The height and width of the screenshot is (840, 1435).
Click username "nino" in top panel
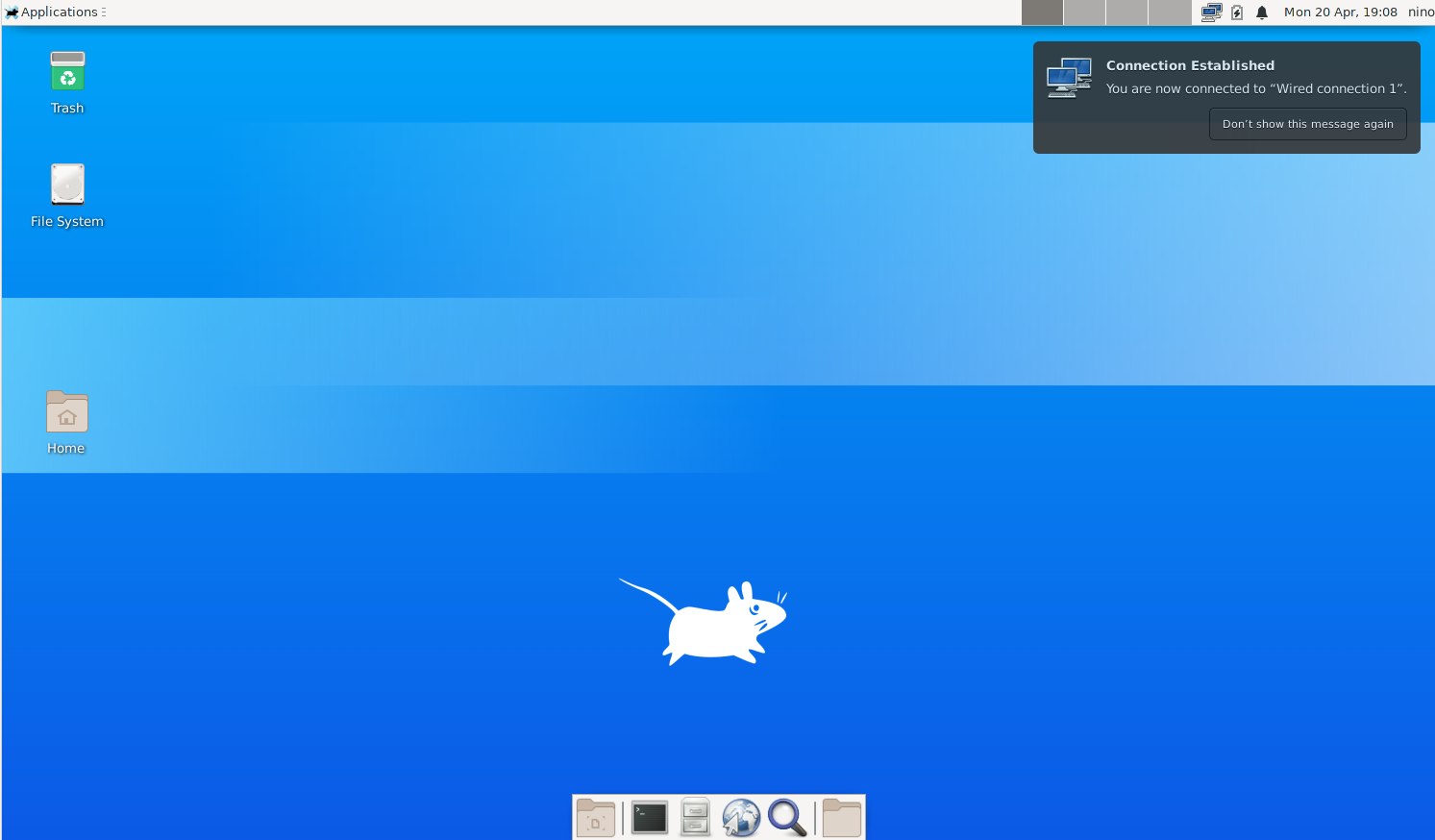tap(1421, 12)
